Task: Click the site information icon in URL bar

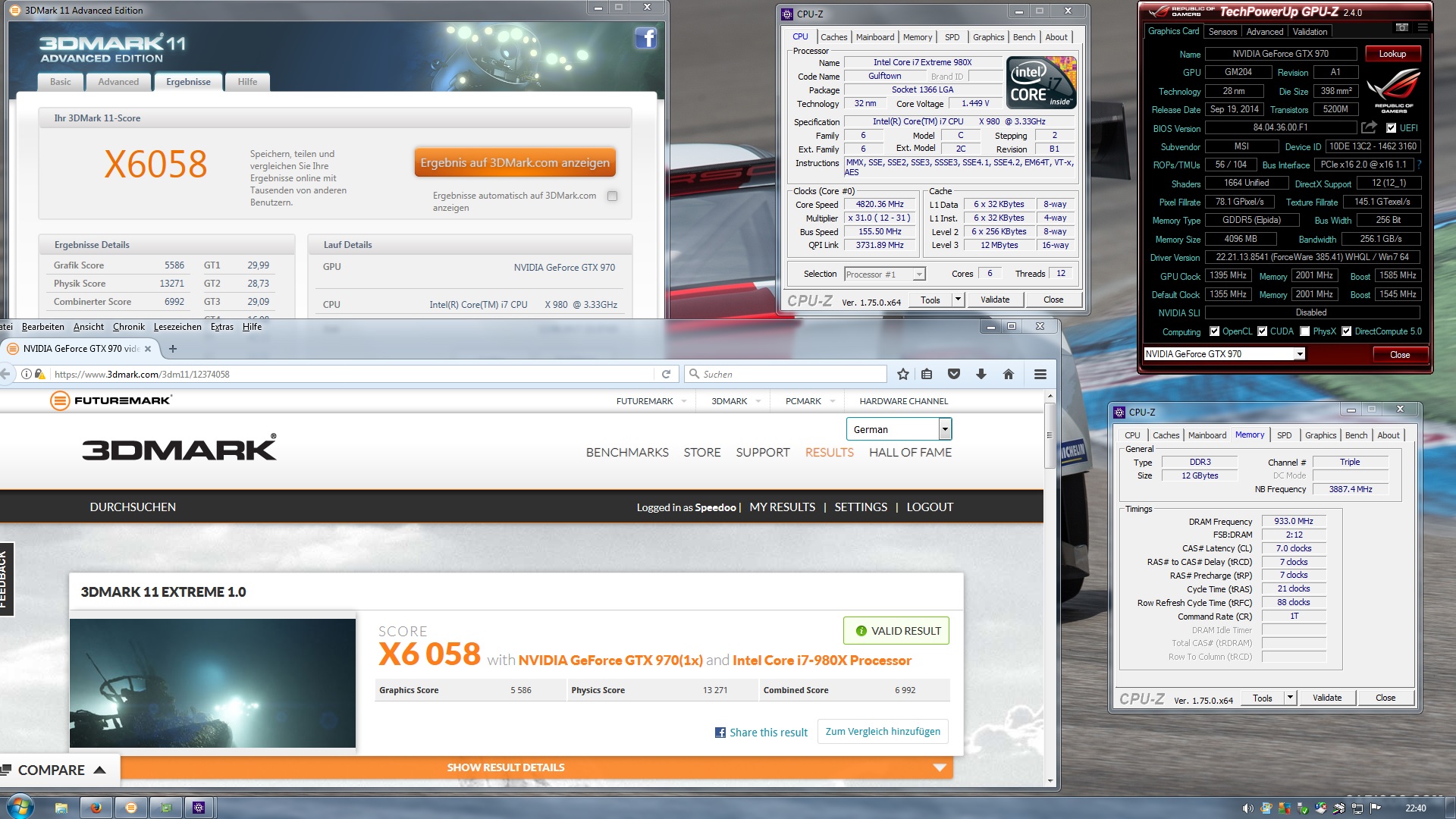Action: pos(27,374)
